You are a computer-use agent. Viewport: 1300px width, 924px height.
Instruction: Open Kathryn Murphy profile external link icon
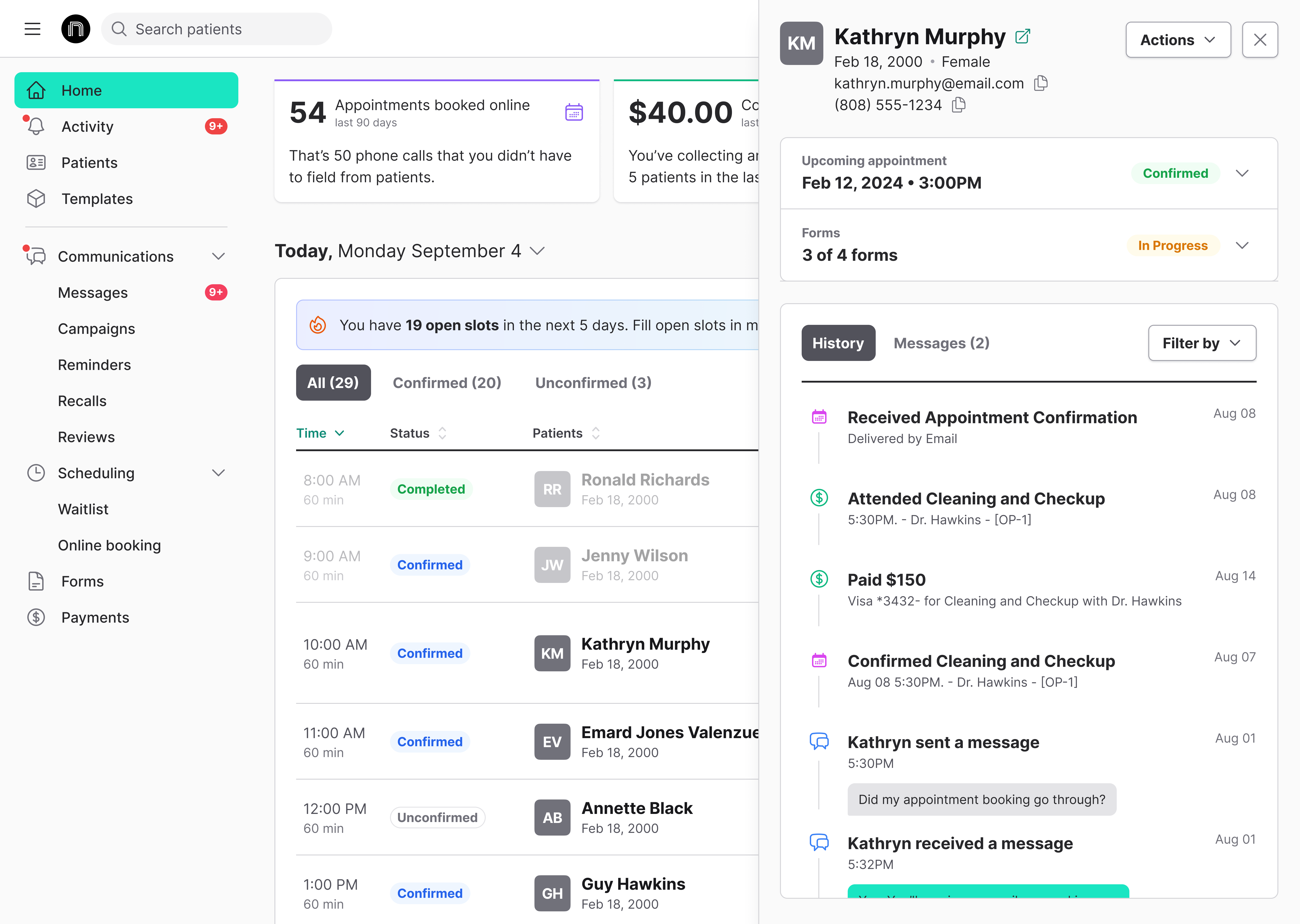(x=1023, y=36)
